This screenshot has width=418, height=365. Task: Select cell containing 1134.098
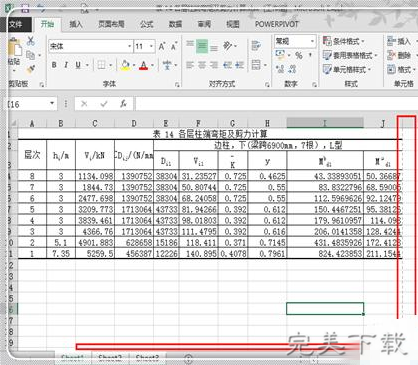[x=95, y=176]
